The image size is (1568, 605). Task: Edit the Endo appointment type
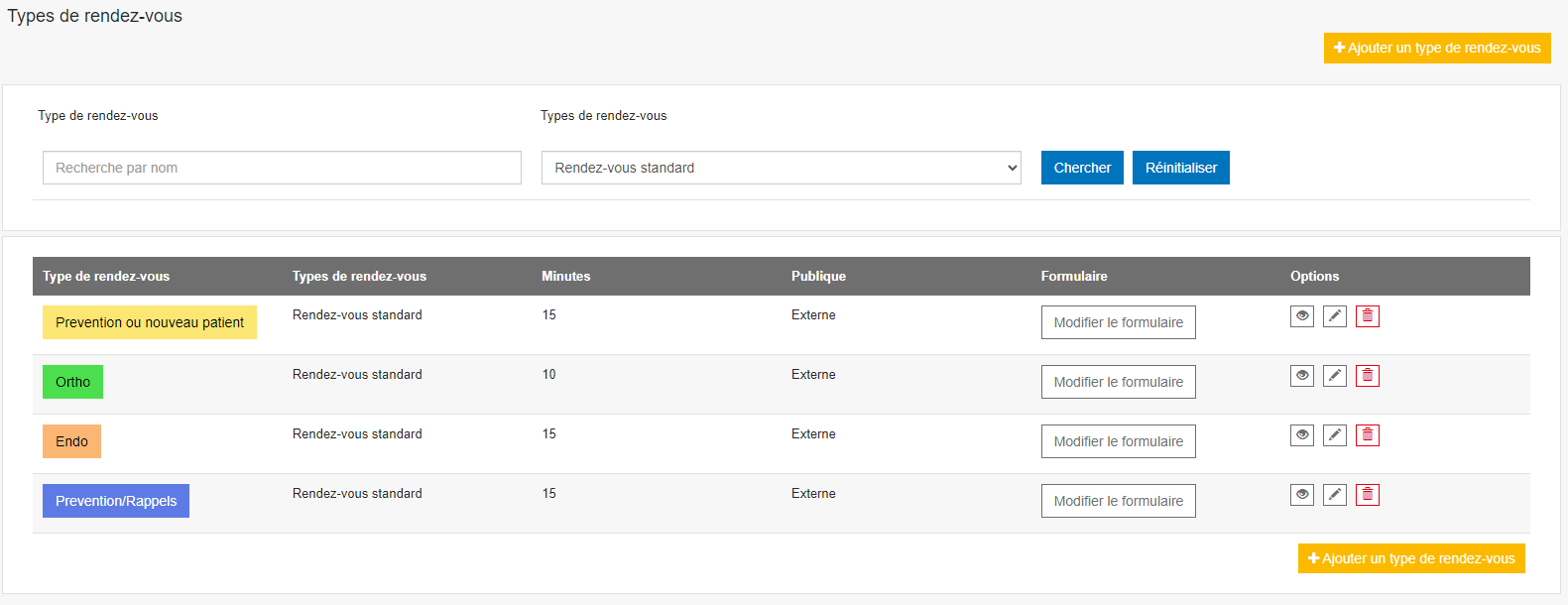[1335, 435]
